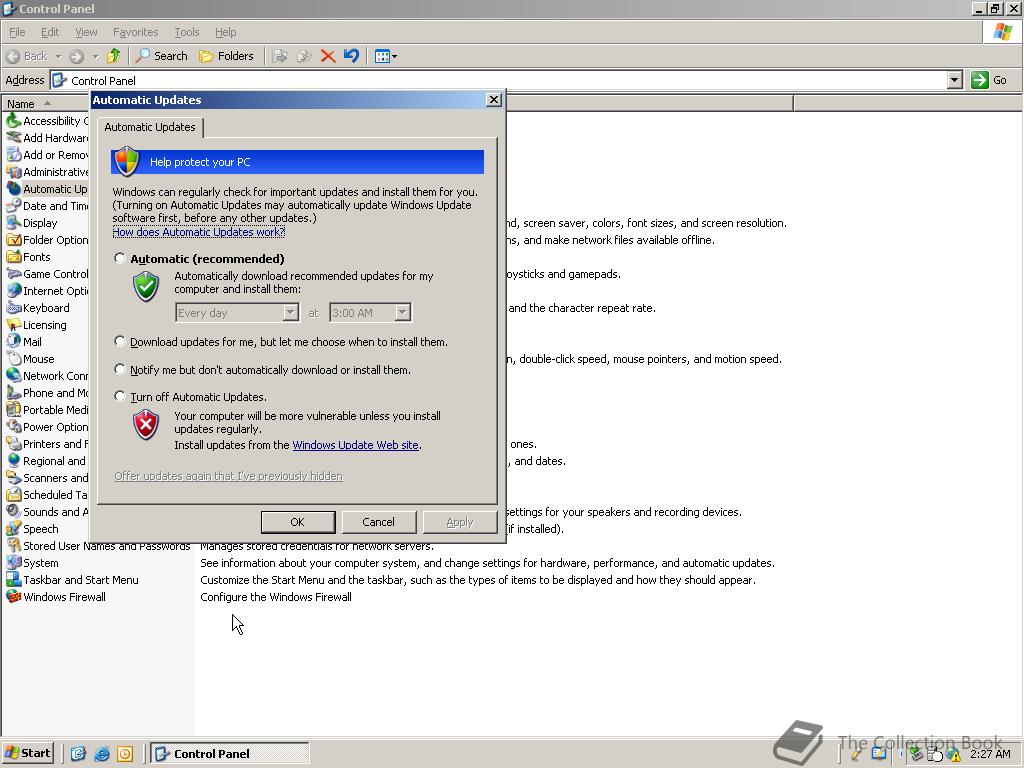1024x768 pixels.
Task: Select the Automatic Updates tab
Action: 150,127
